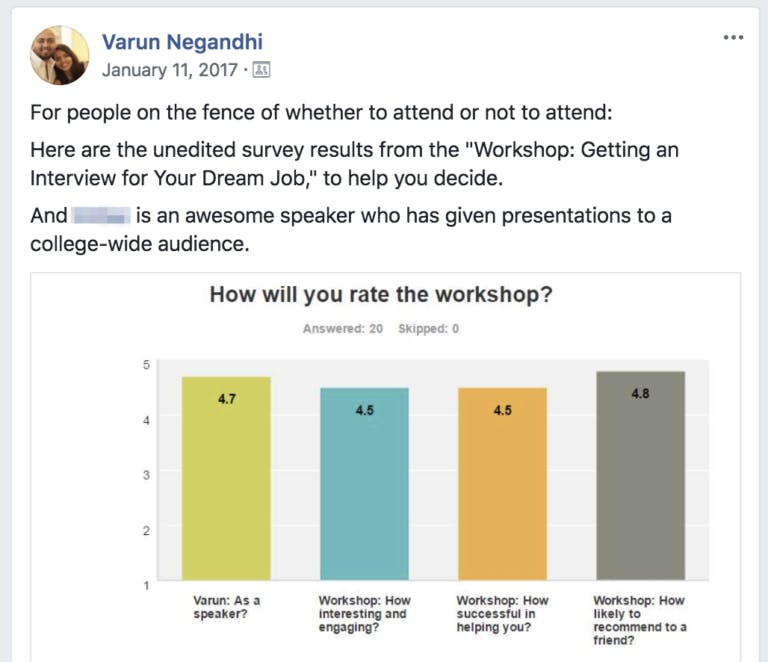Click the 'Varun: As a speaker?' axis label
Image resolution: width=768 pixels, height=662 pixels.
tap(227, 607)
